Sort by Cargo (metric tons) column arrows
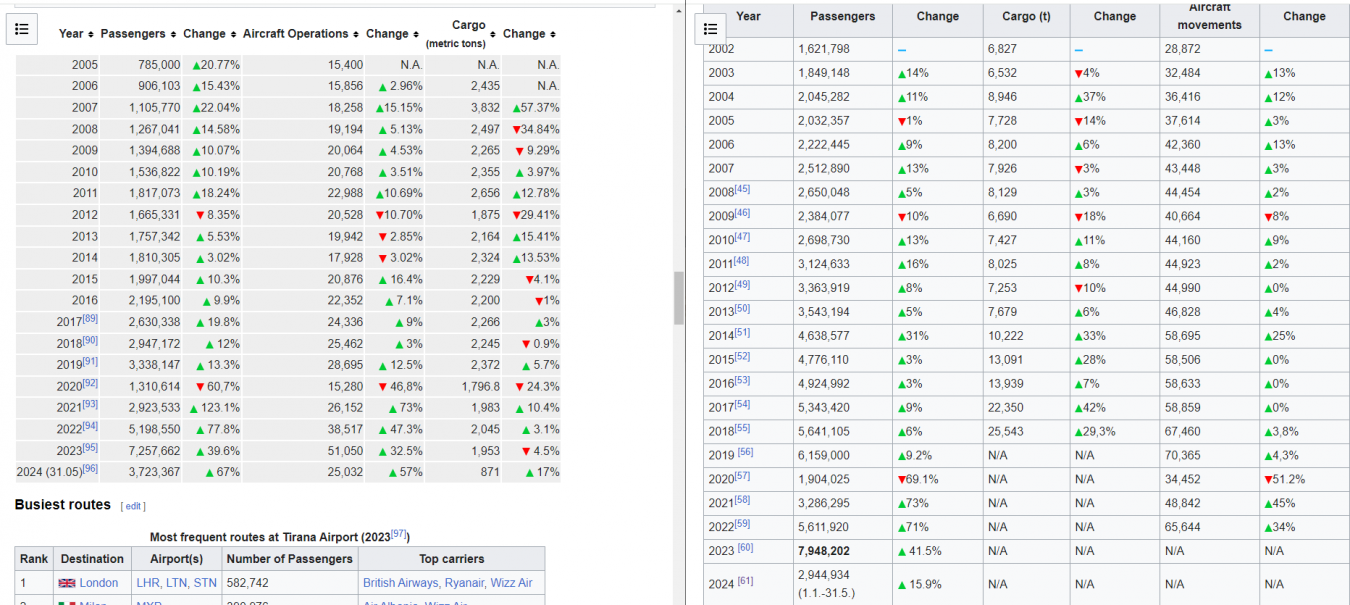The image size is (1350, 605). tap(492, 35)
